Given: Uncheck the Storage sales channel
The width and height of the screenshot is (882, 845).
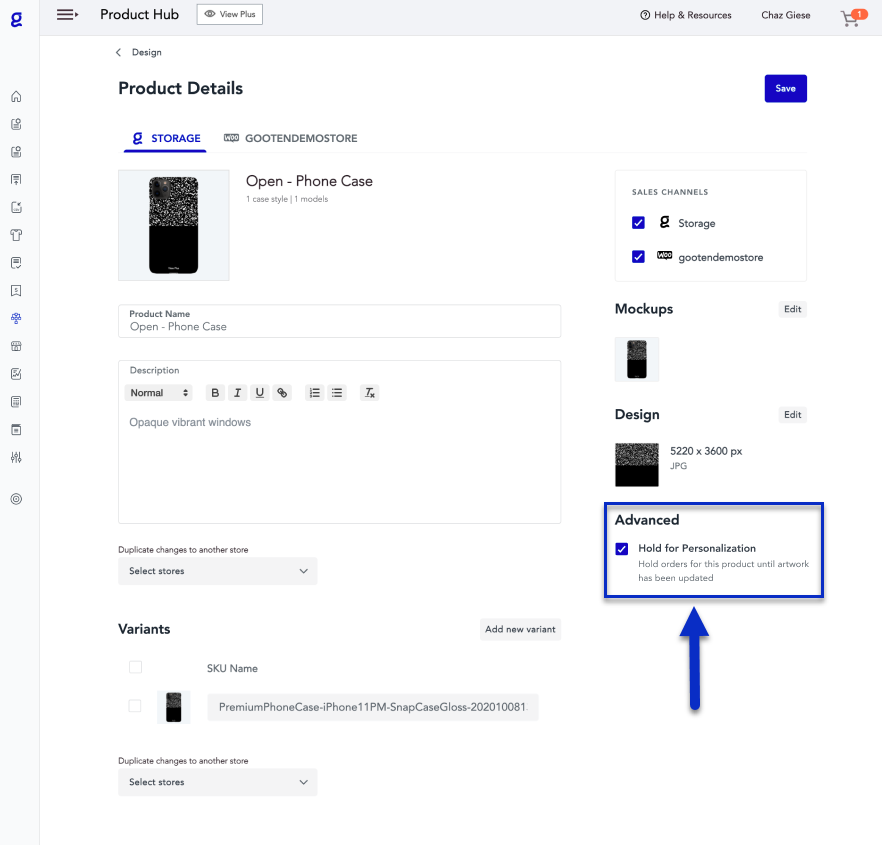Looking at the screenshot, I should pyautogui.click(x=638, y=223).
